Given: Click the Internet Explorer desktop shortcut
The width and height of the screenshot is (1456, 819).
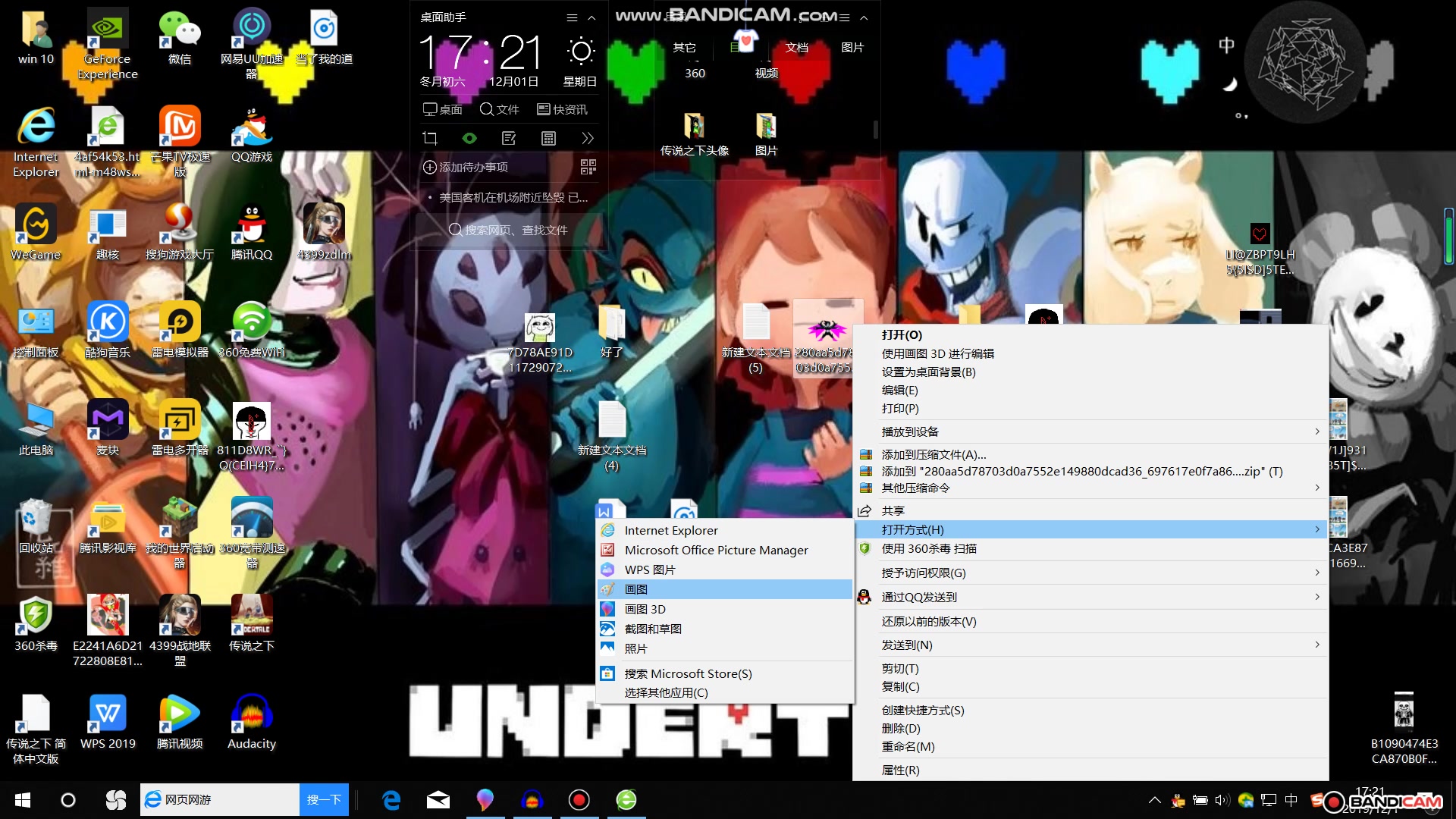Looking at the screenshot, I should [36, 142].
